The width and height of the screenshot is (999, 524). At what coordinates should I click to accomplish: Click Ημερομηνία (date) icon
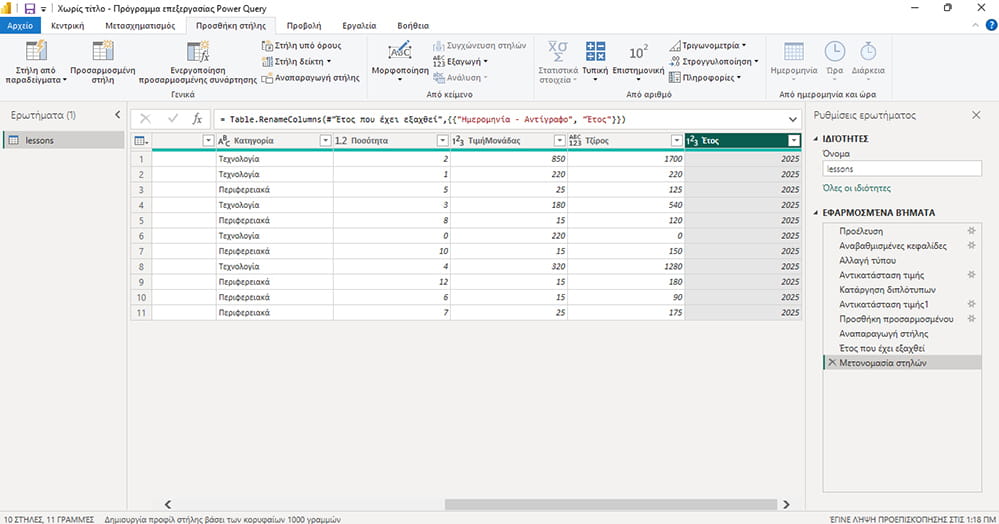click(x=794, y=51)
